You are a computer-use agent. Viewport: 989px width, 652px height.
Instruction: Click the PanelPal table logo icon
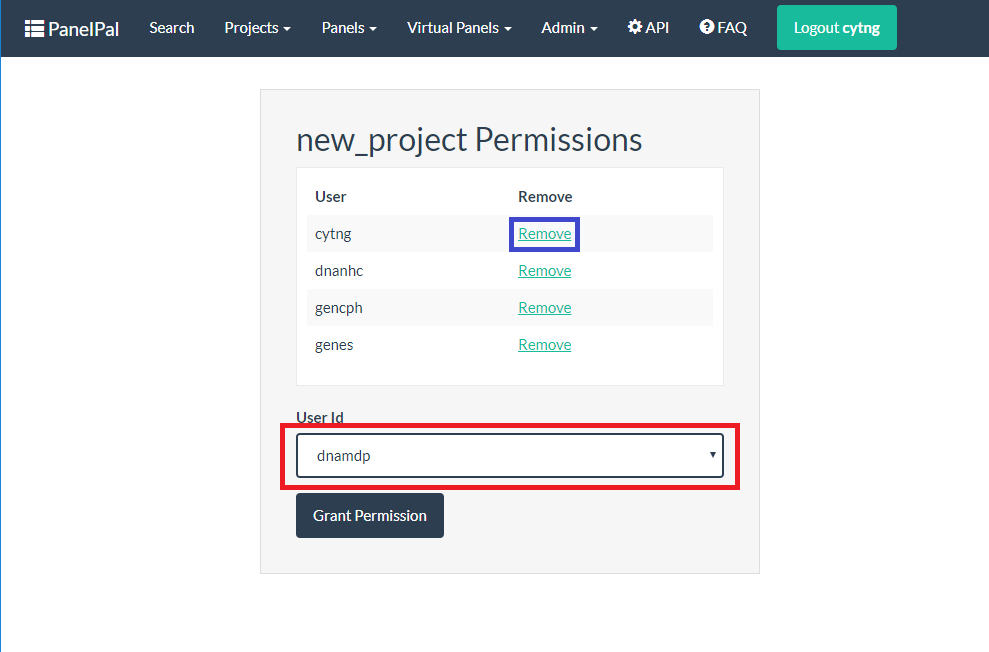pyautogui.click(x=34, y=29)
